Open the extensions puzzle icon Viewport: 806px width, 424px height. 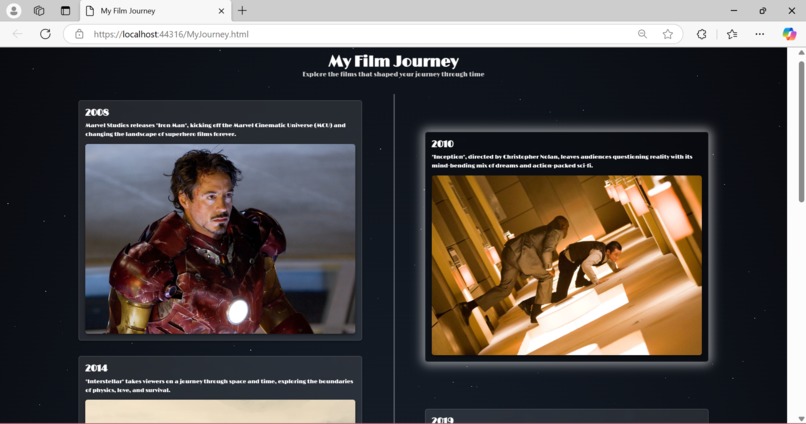coord(701,34)
